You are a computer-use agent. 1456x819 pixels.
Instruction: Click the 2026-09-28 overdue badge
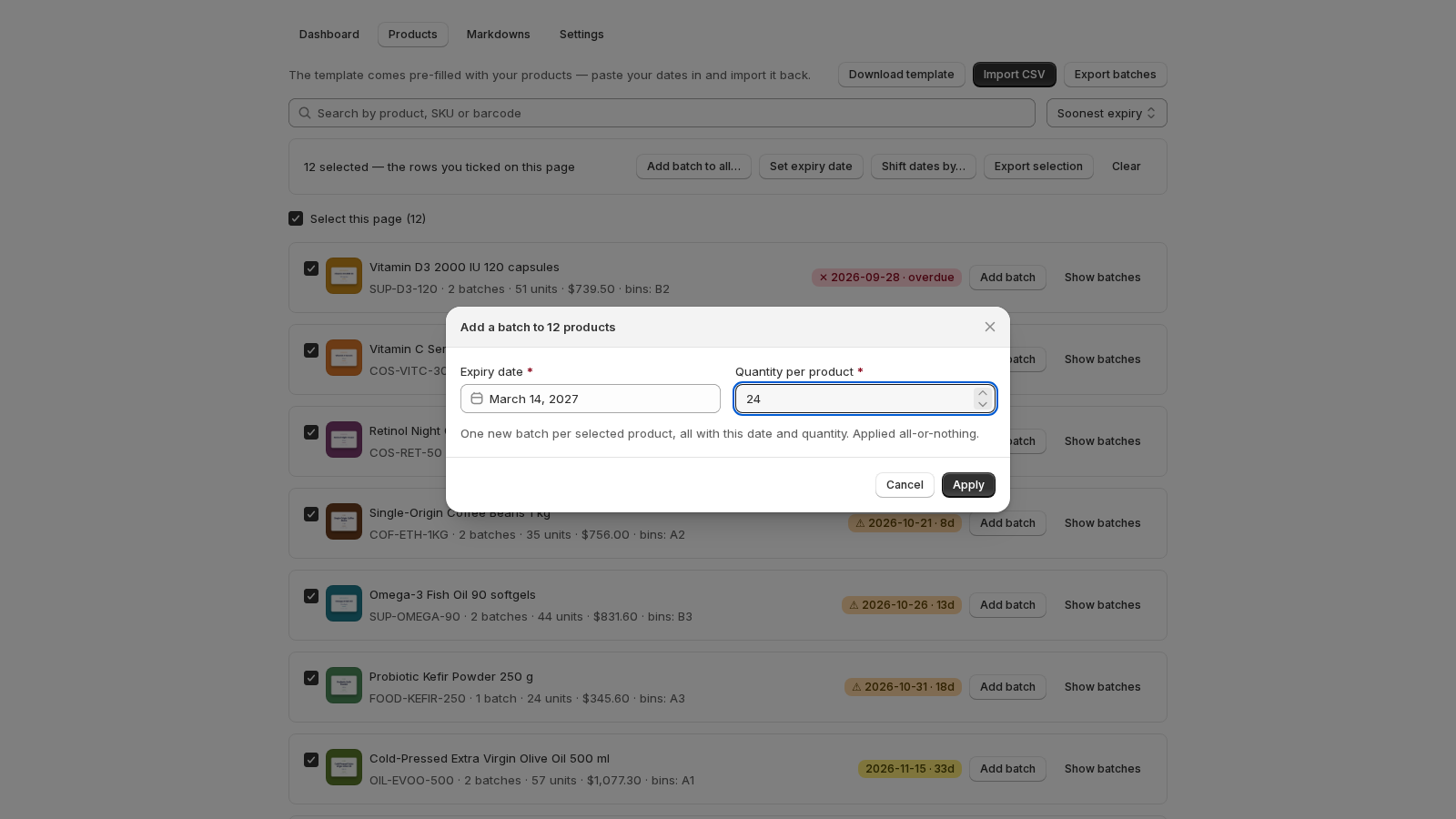(x=886, y=278)
